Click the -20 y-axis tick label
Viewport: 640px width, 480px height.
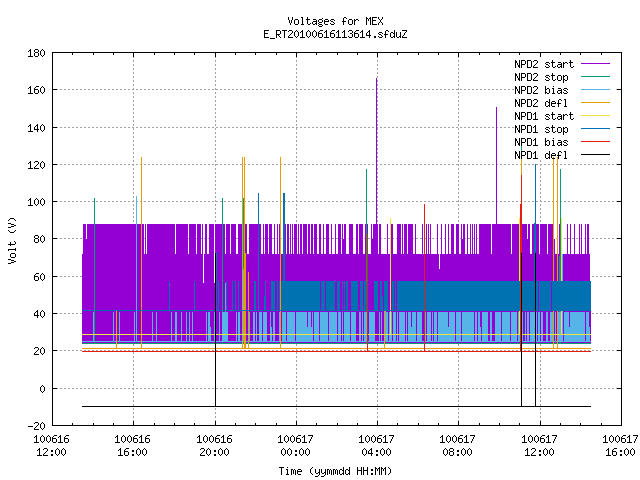pos(36,426)
